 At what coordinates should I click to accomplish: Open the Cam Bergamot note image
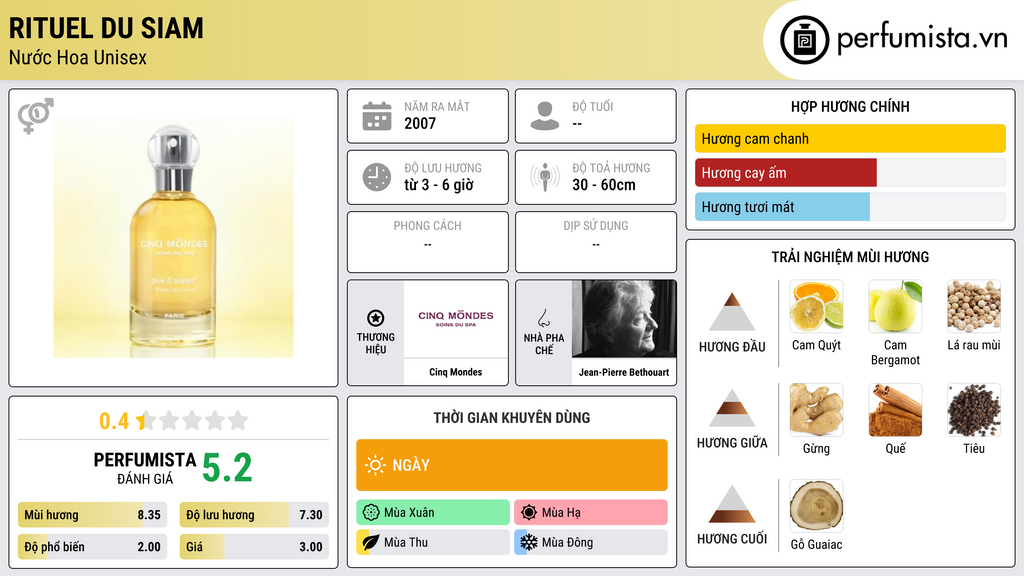(x=895, y=306)
